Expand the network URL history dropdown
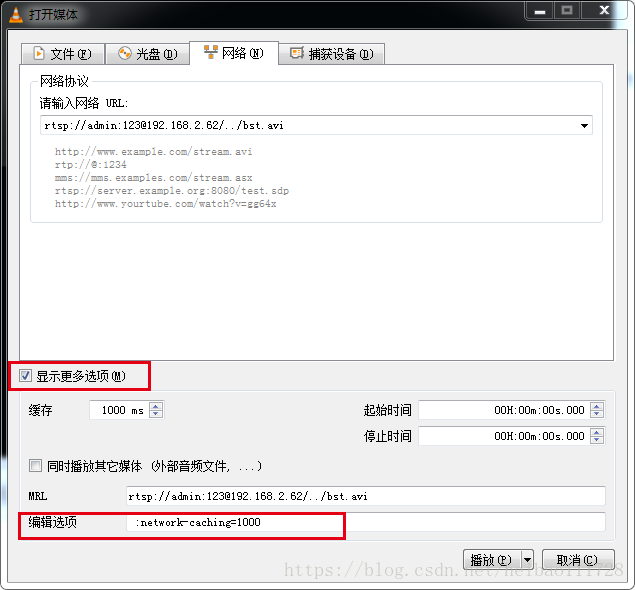The width and height of the screenshot is (635, 590). coord(584,126)
